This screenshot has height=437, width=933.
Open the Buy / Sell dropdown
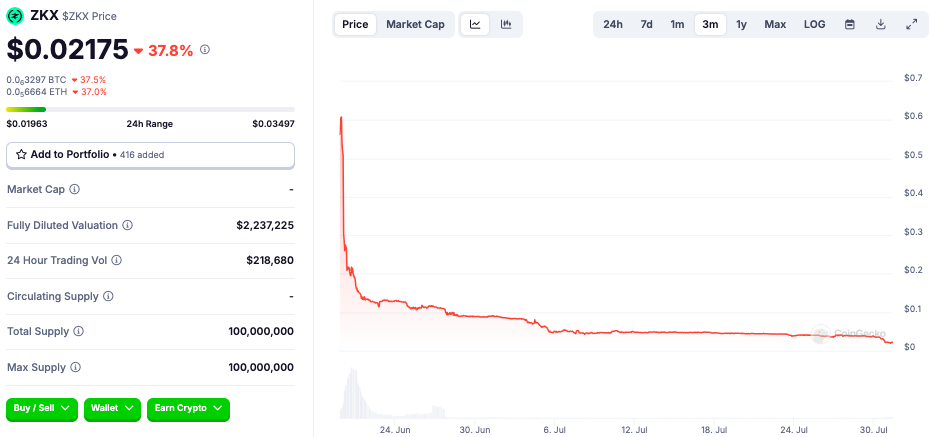42,408
